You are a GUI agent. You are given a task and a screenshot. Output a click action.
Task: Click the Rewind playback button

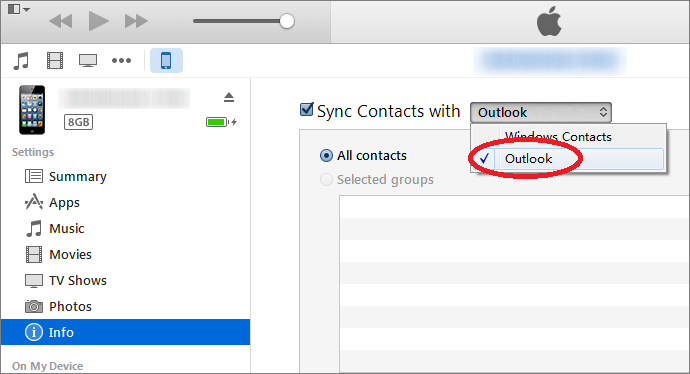pyautogui.click(x=61, y=21)
